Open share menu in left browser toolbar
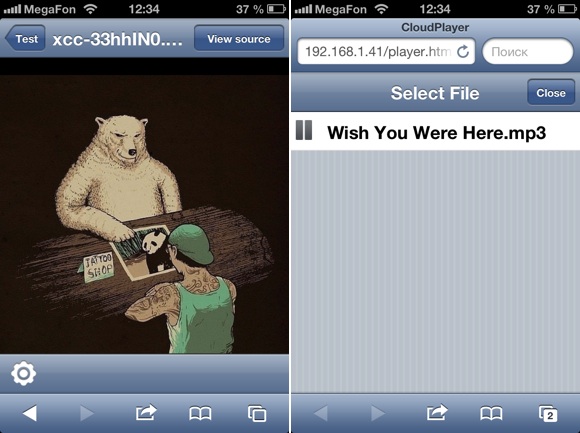 146,412
